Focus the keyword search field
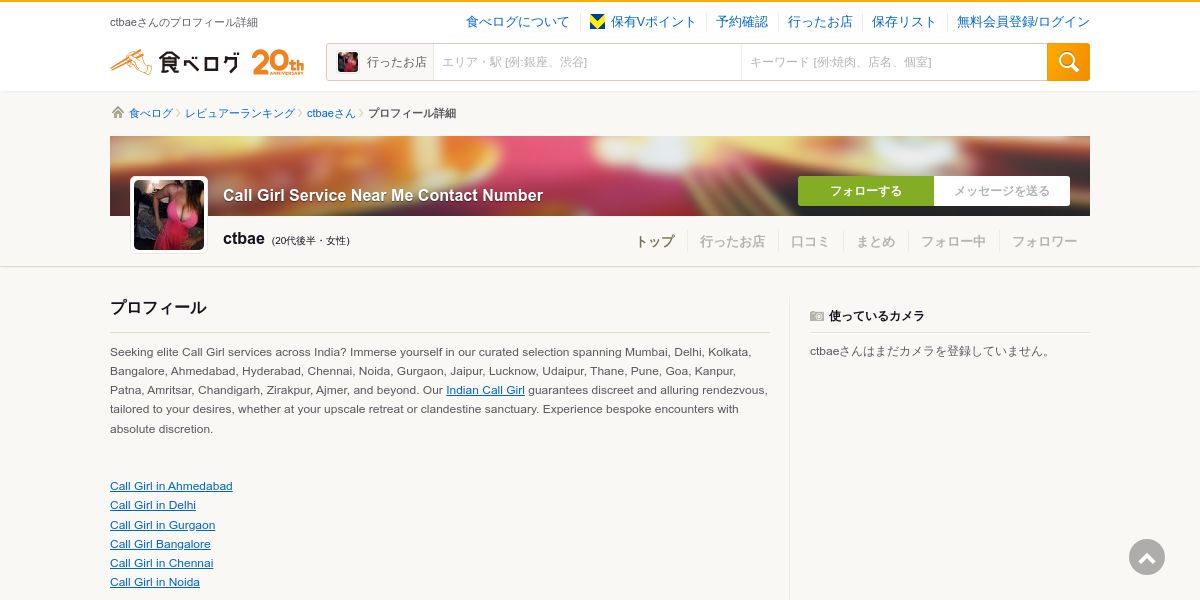The width and height of the screenshot is (1200, 600). tap(894, 62)
